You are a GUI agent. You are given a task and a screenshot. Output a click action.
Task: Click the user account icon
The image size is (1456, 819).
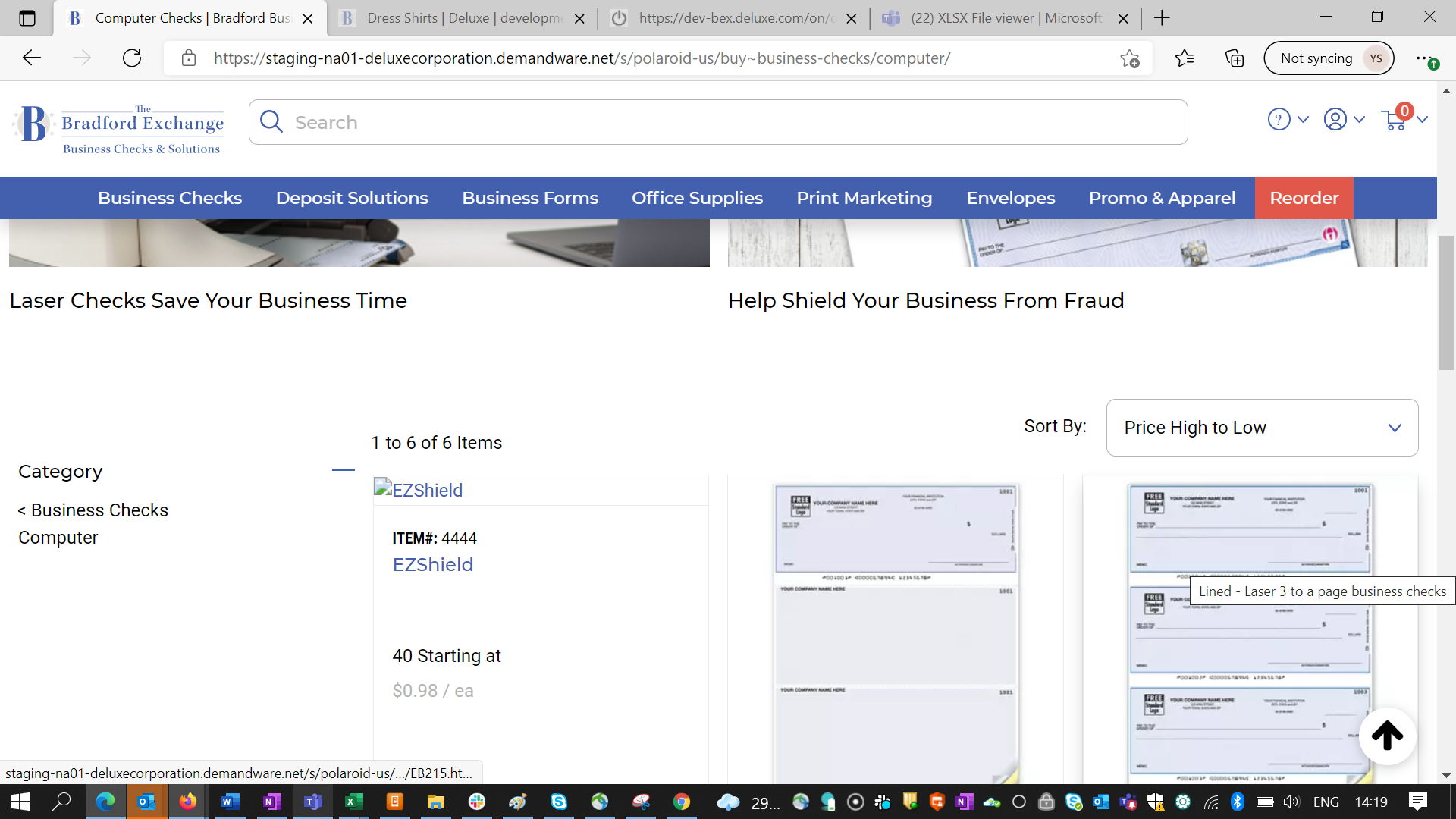coord(1335,120)
